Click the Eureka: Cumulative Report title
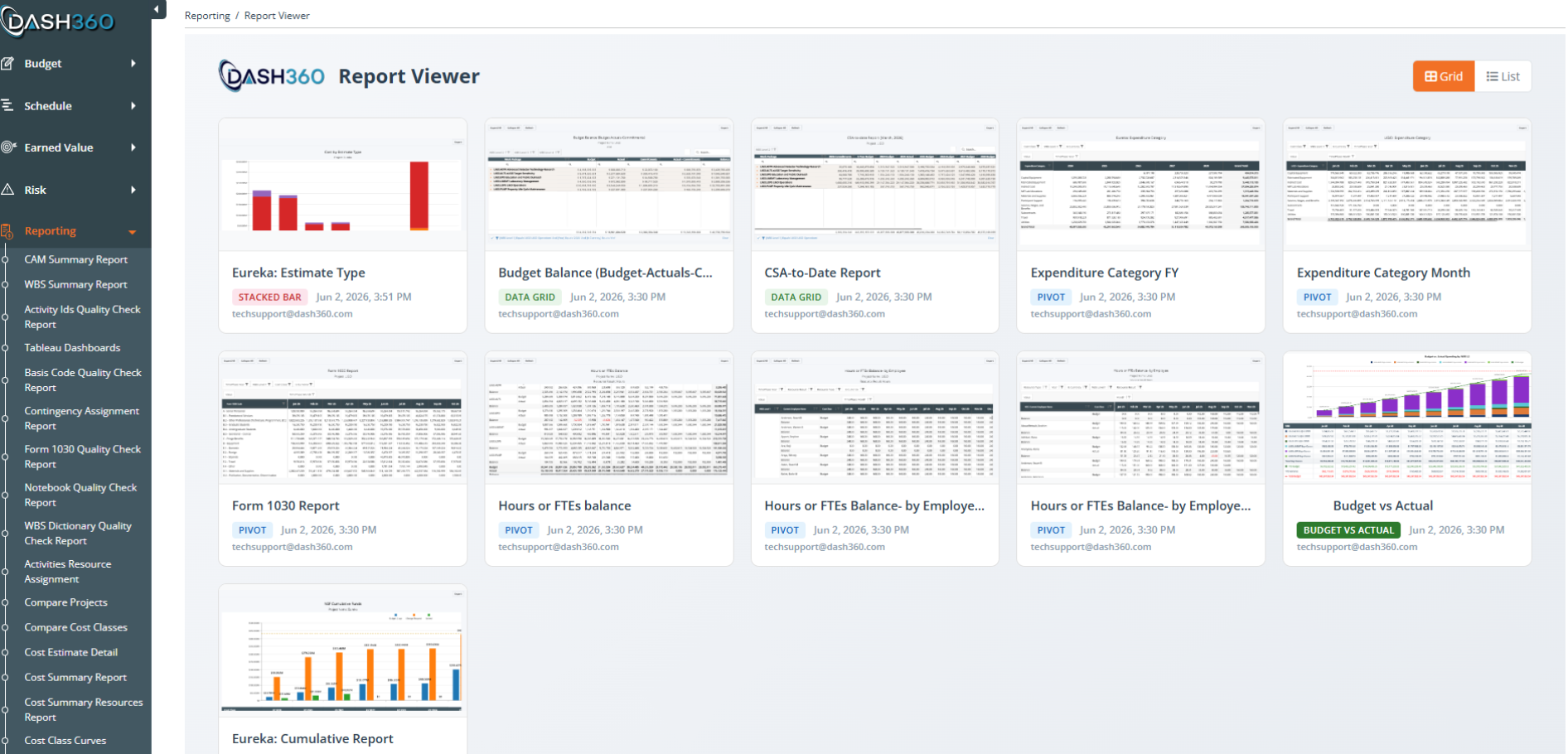Viewport: 1568px width, 754px height. [312, 738]
